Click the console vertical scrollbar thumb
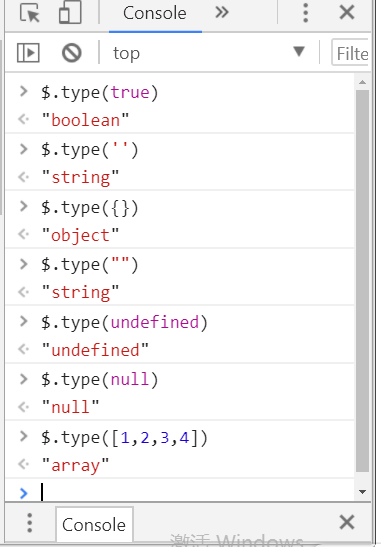 363,281
